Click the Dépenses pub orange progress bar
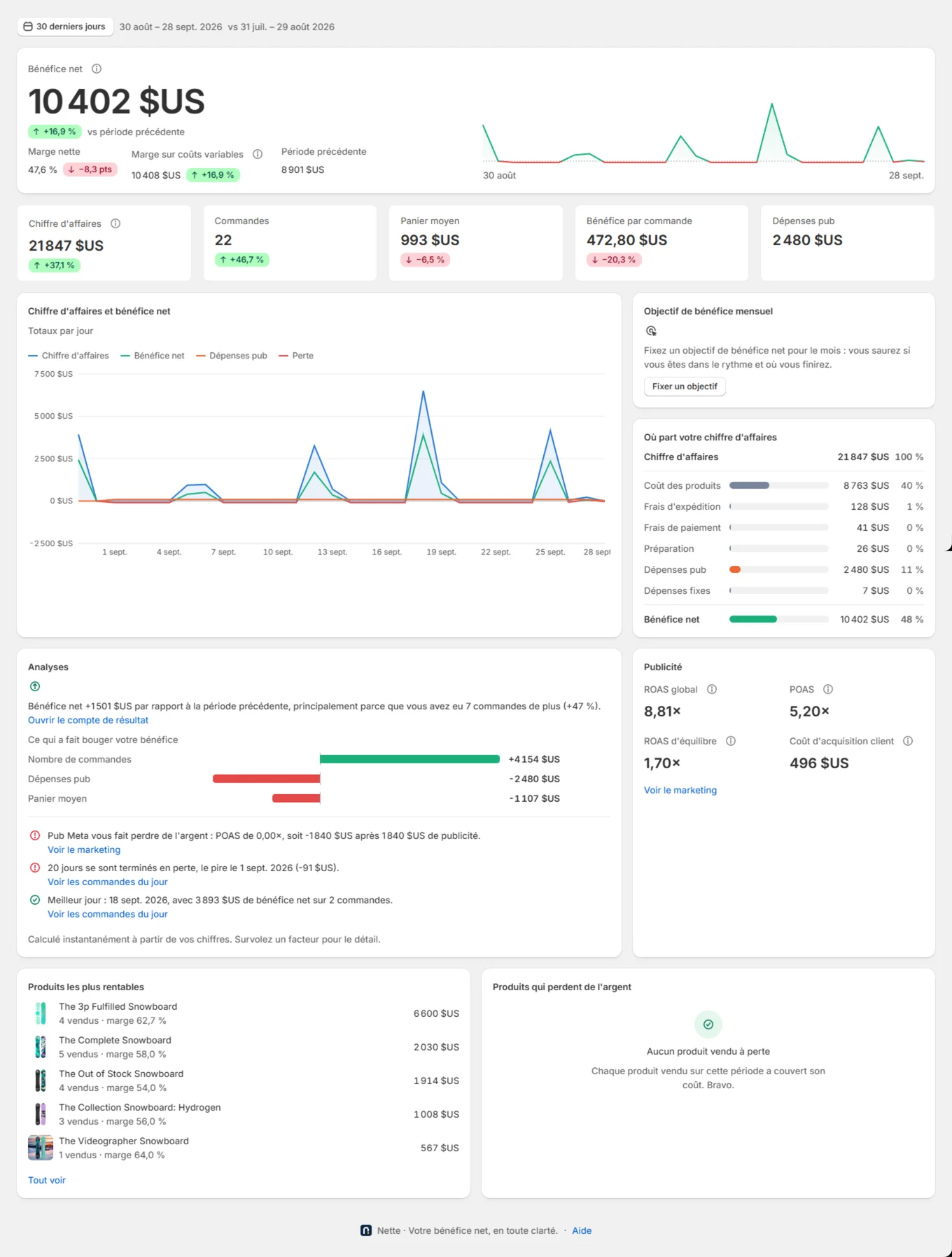Viewport: 952px width, 1257px height. pos(778,569)
